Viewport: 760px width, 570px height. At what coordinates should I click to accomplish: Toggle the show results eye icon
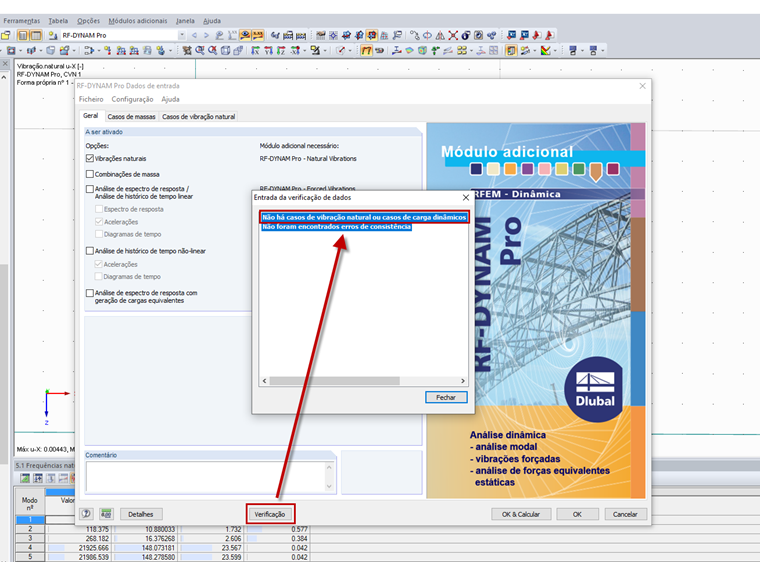point(245,35)
